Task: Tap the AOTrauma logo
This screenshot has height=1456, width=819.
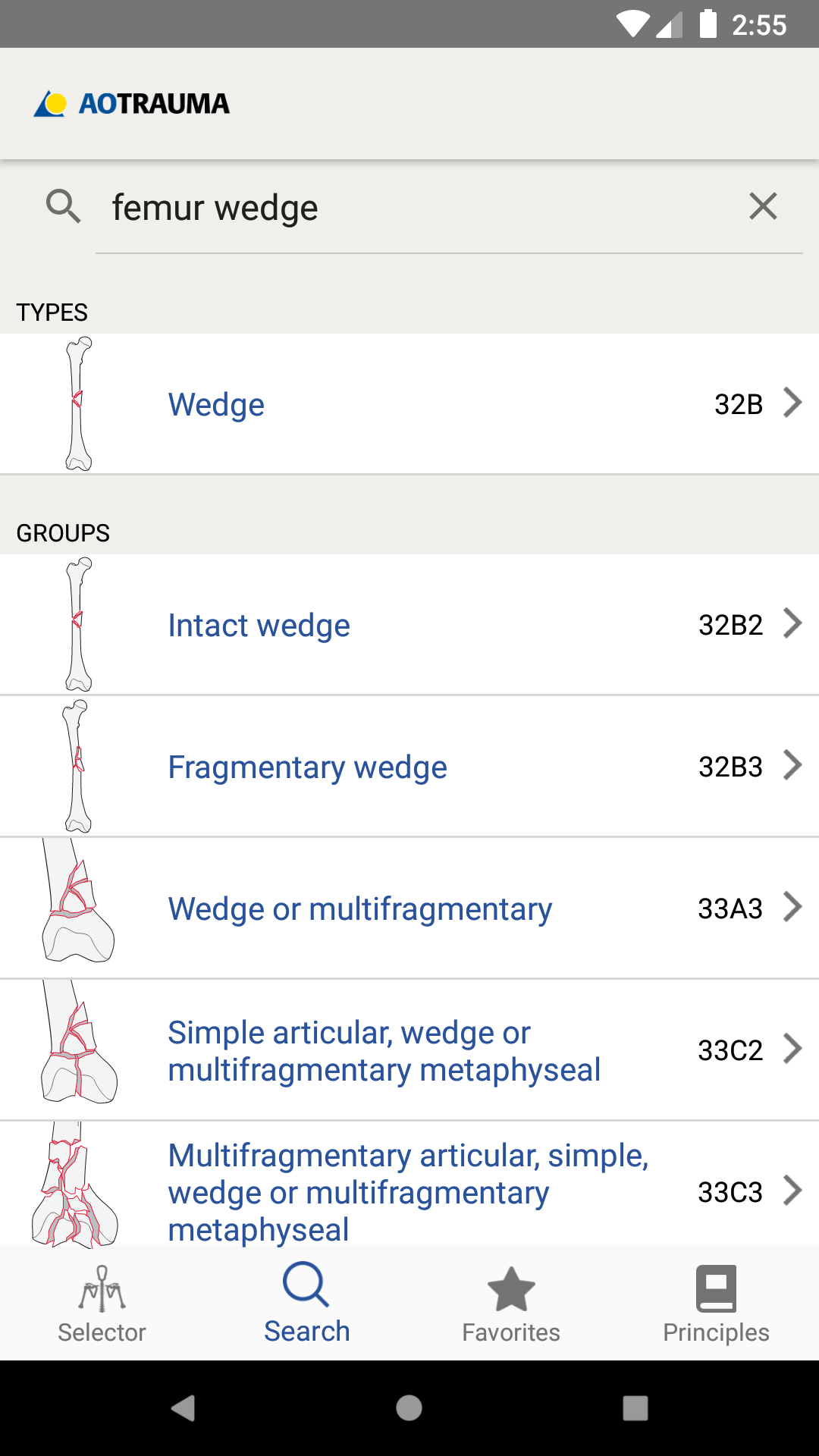Action: [131, 103]
